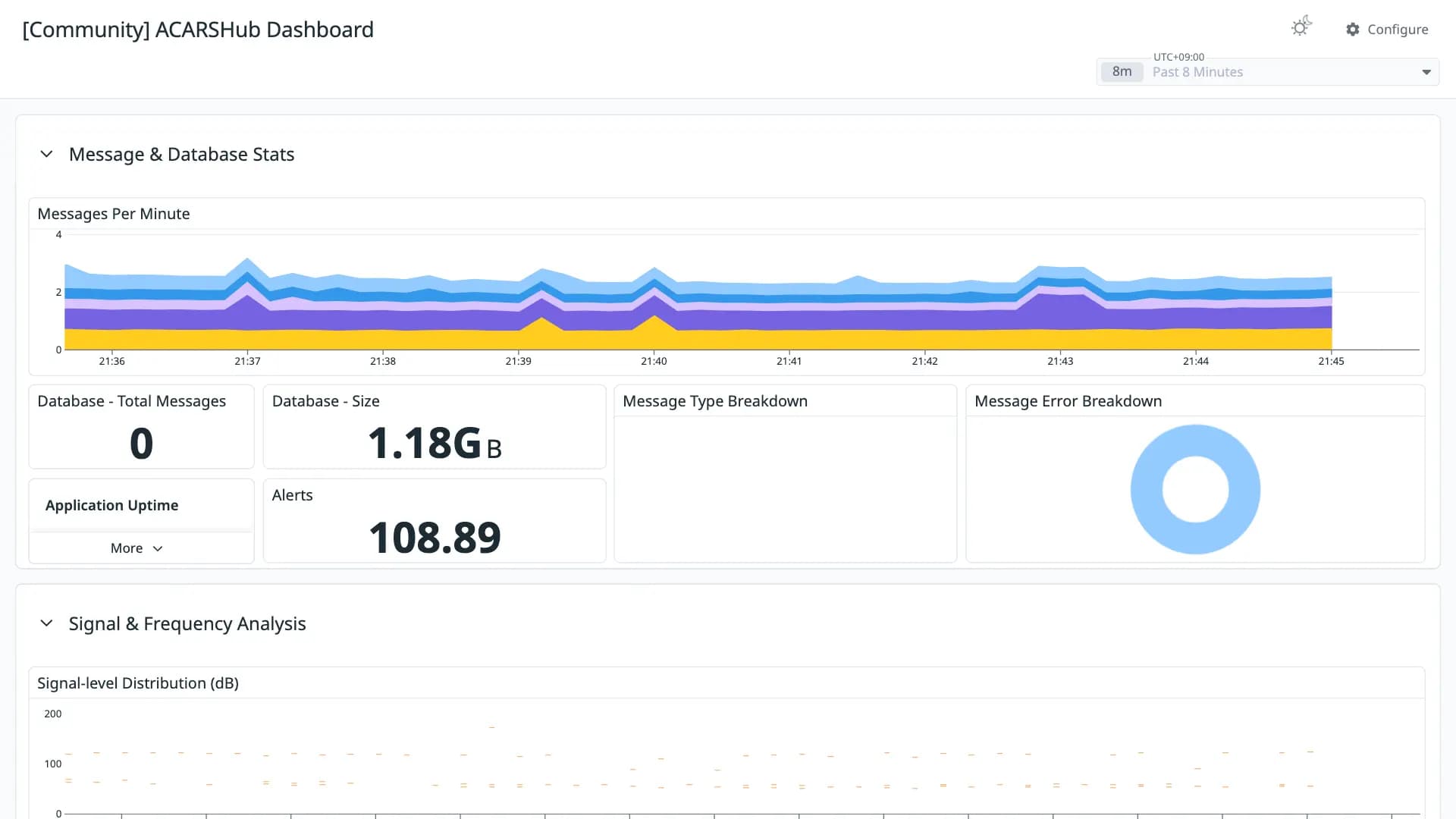
Task: Click the Message Type Breakdown title
Action: click(x=715, y=401)
